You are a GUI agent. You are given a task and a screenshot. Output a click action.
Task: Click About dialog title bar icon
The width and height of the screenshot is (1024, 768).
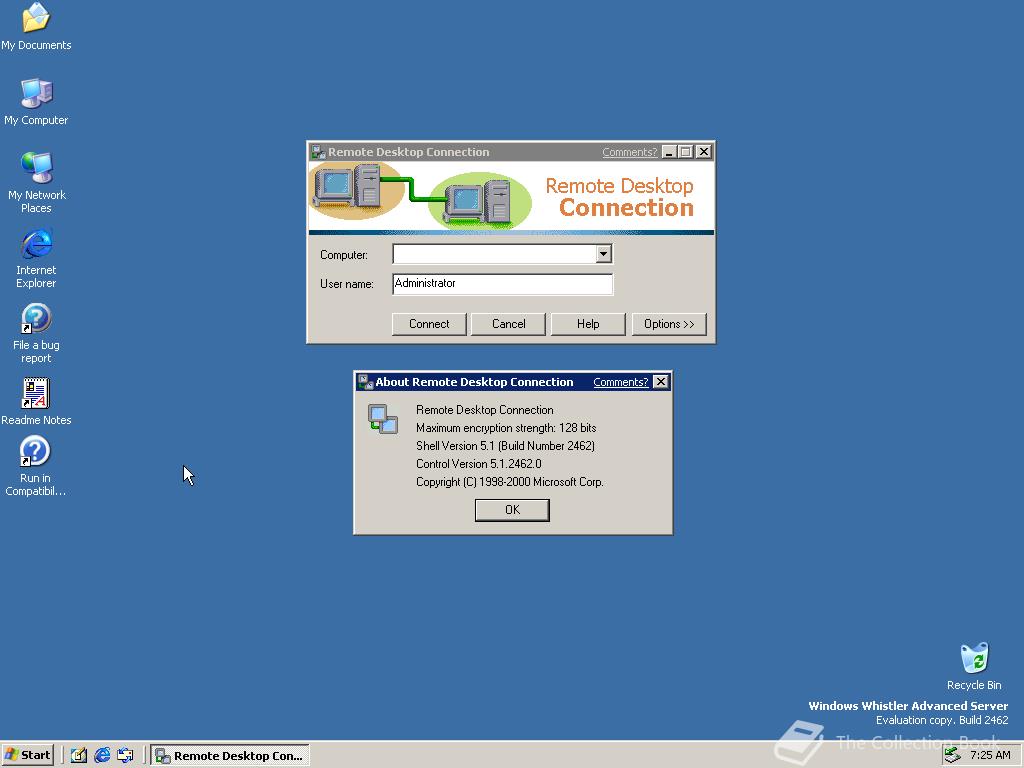pos(366,382)
